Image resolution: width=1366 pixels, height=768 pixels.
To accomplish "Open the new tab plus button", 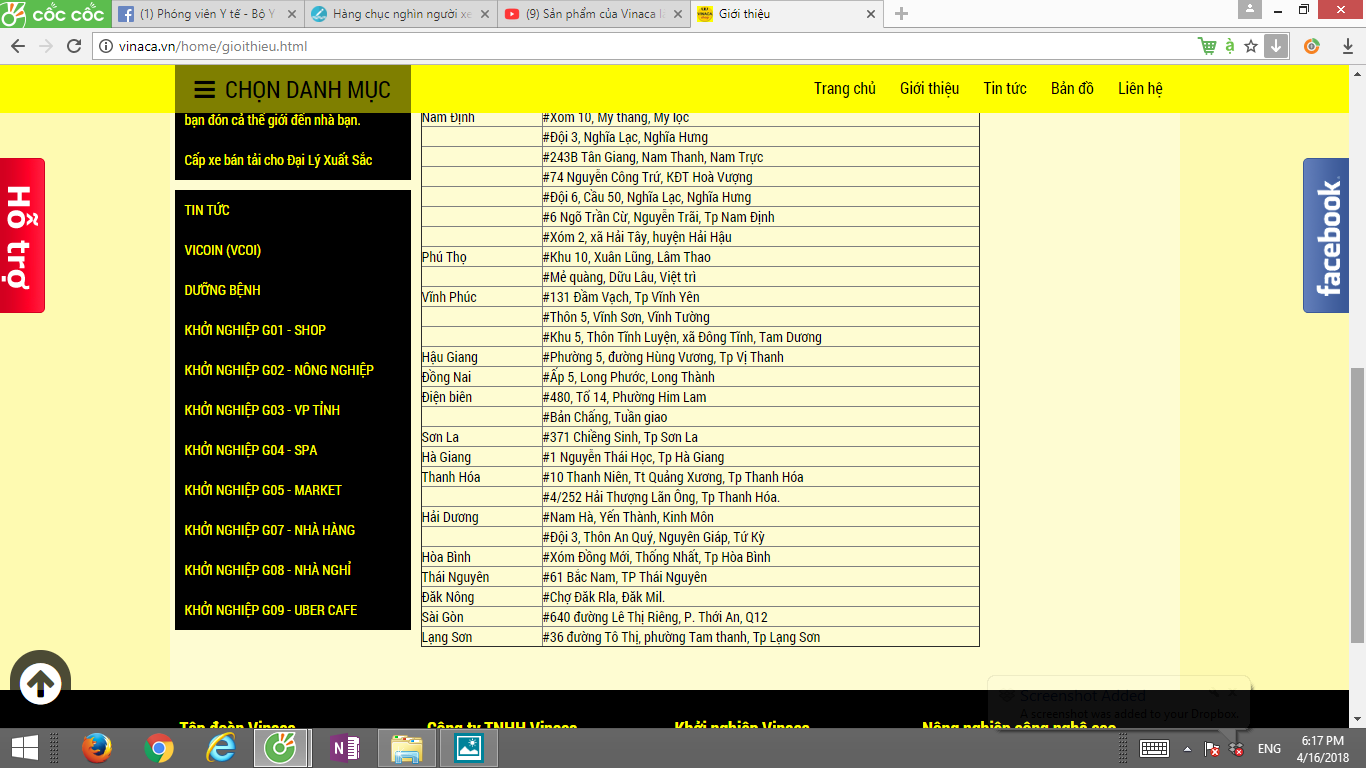I will click(901, 14).
